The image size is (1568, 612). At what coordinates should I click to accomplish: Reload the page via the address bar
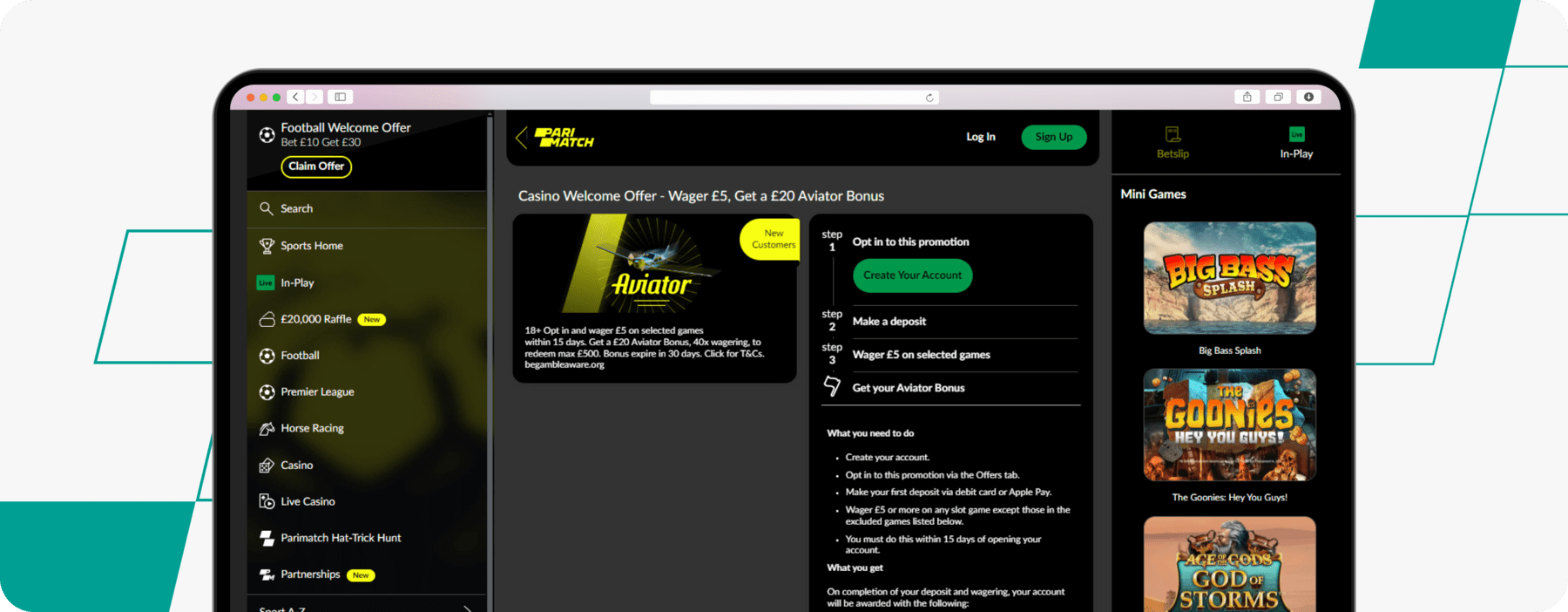(929, 98)
